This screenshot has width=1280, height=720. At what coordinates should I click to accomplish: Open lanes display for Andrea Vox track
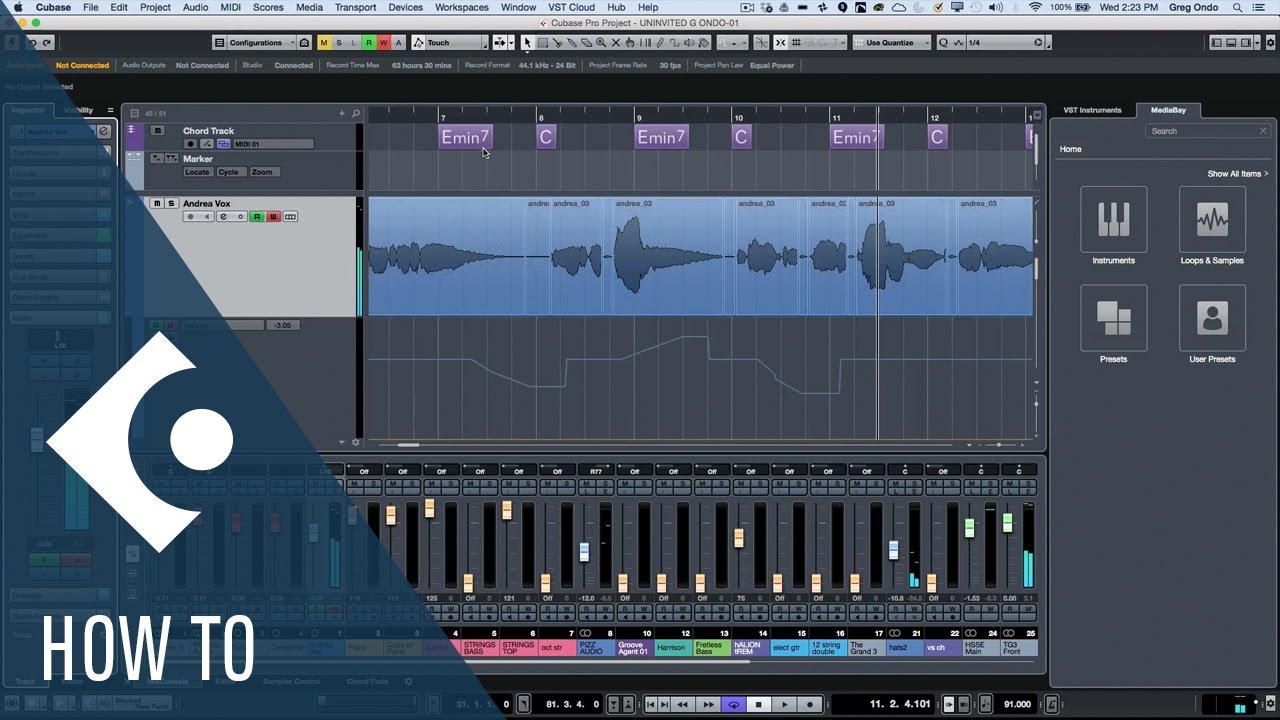290,217
